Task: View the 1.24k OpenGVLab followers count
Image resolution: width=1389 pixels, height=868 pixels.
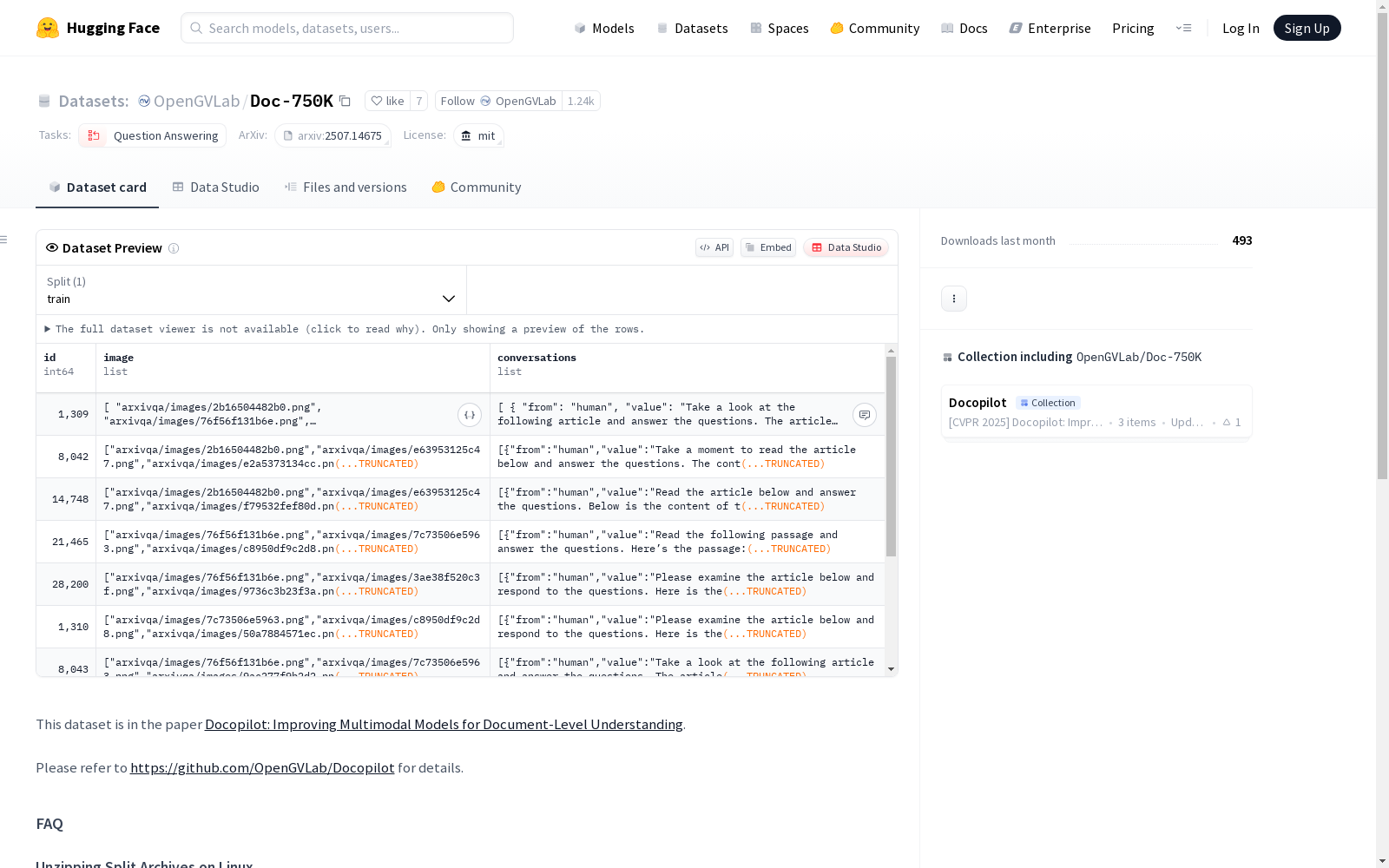Action: [x=581, y=101]
